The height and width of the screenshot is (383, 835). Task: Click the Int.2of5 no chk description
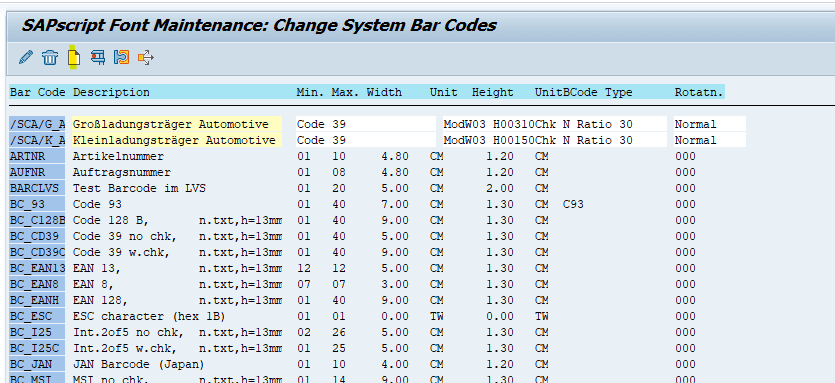[x=129, y=332]
